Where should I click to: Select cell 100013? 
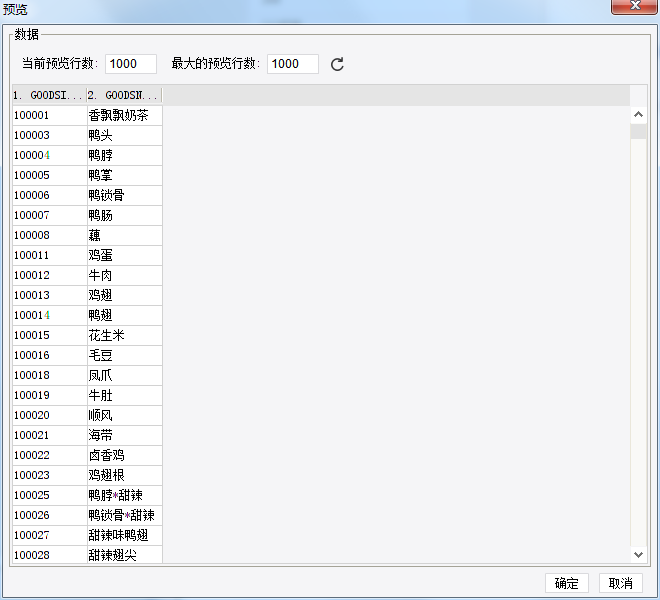point(50,295)
